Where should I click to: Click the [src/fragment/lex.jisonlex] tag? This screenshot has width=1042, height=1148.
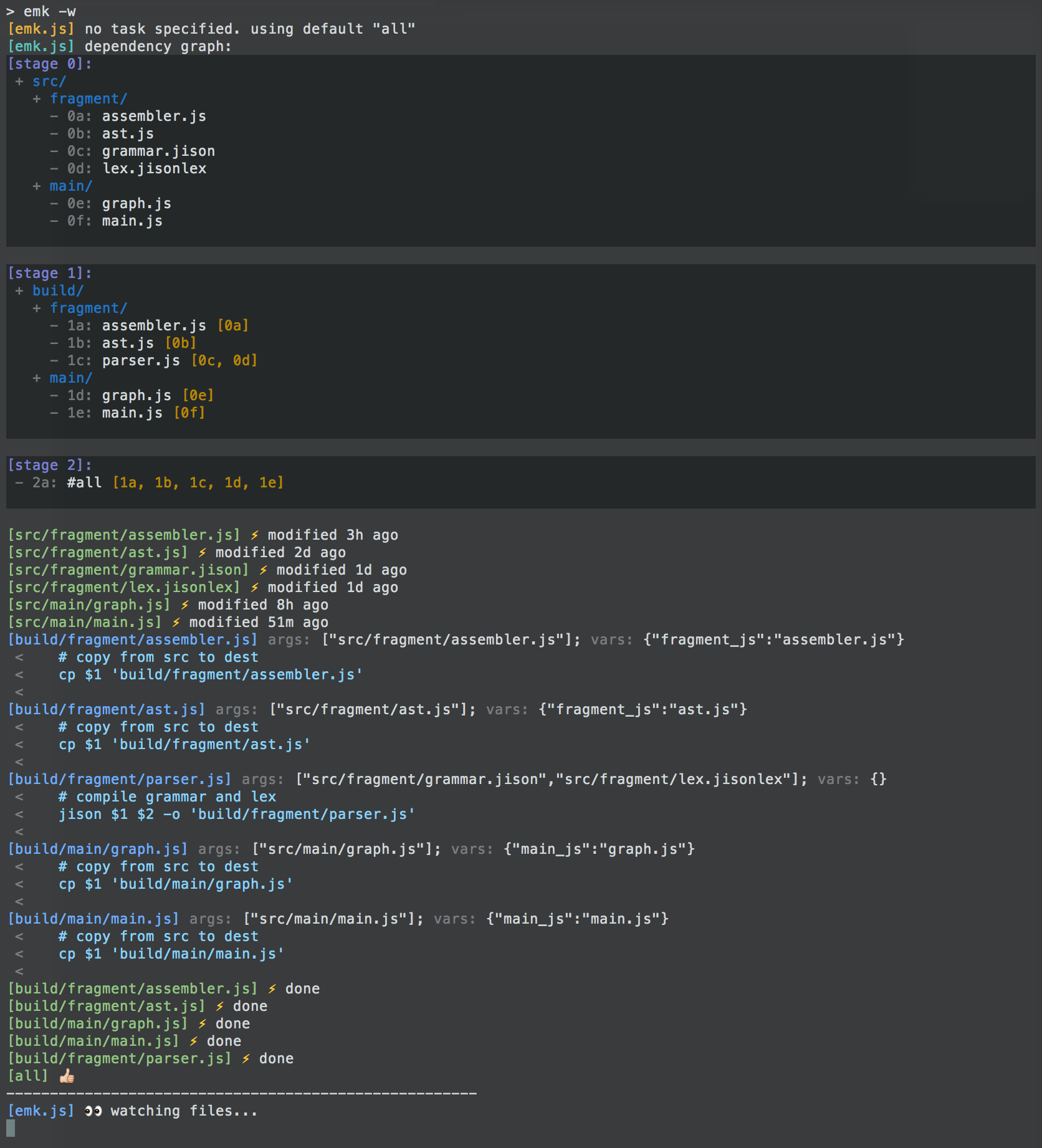124,588
